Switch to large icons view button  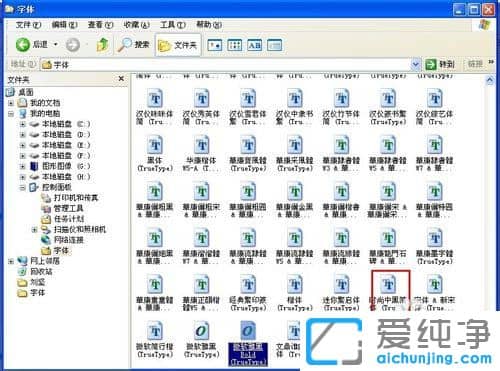point(214,45)
